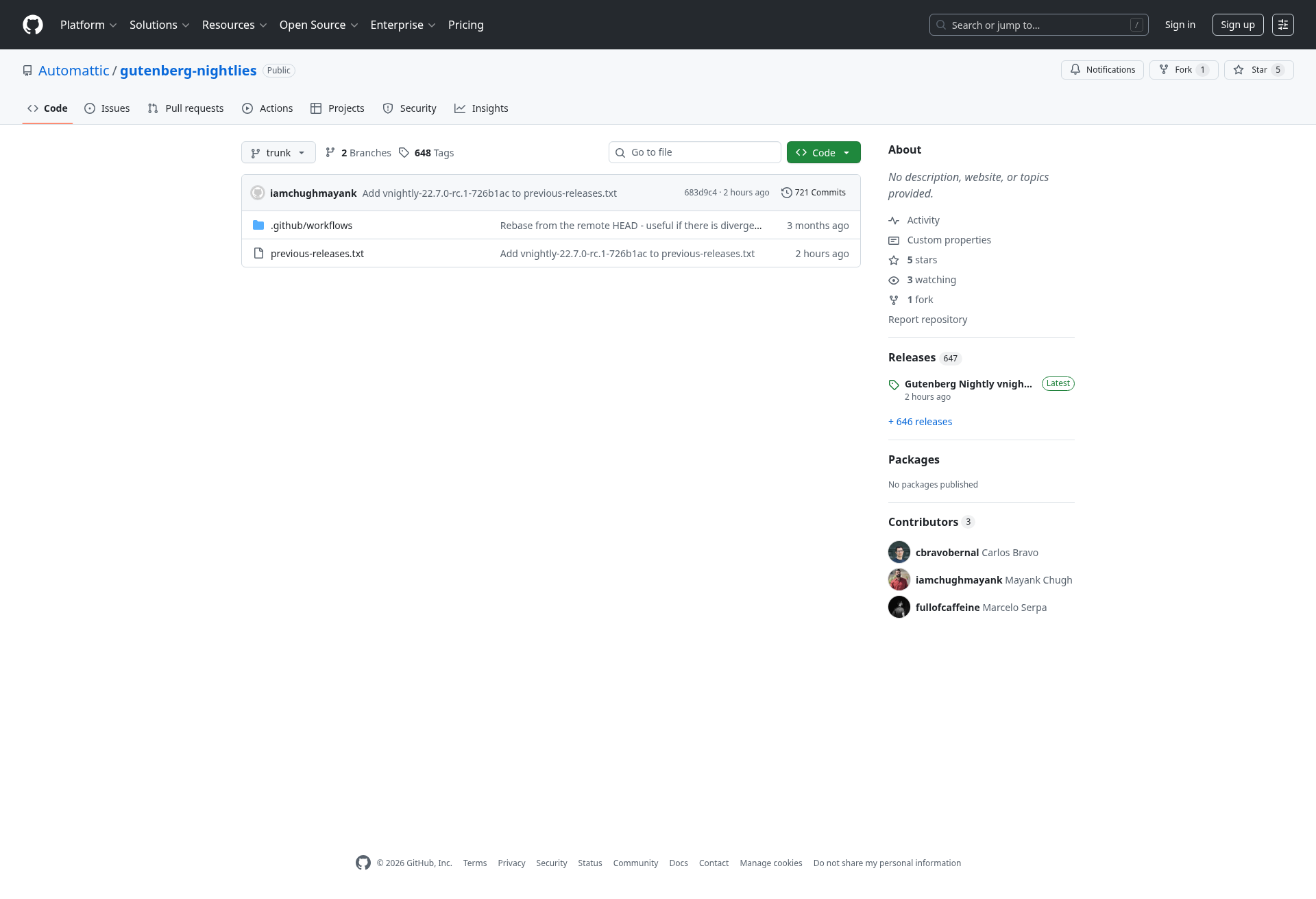Open the Resources dropdown
1316x899 pixels.
(234, 25)
